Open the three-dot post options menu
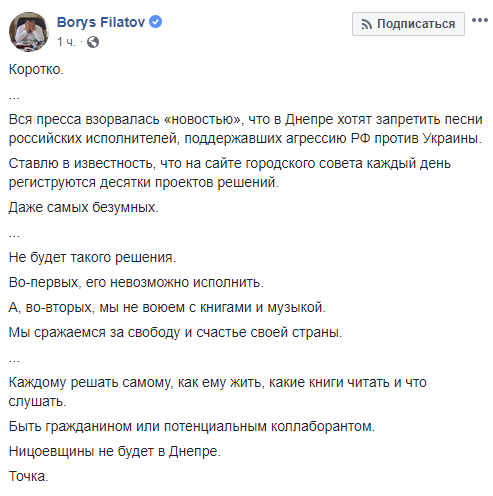This screenshot has width=493, height=496. click(x=479, y=20)
